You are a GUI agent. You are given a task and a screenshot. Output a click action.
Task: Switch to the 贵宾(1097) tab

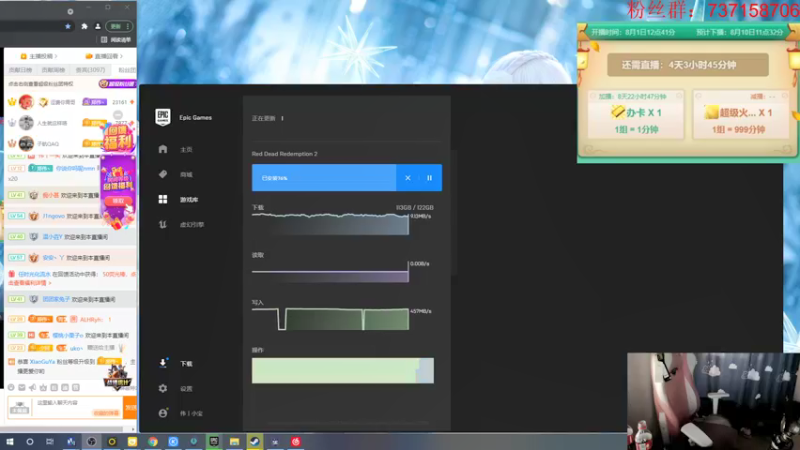(x=90, y=70)
